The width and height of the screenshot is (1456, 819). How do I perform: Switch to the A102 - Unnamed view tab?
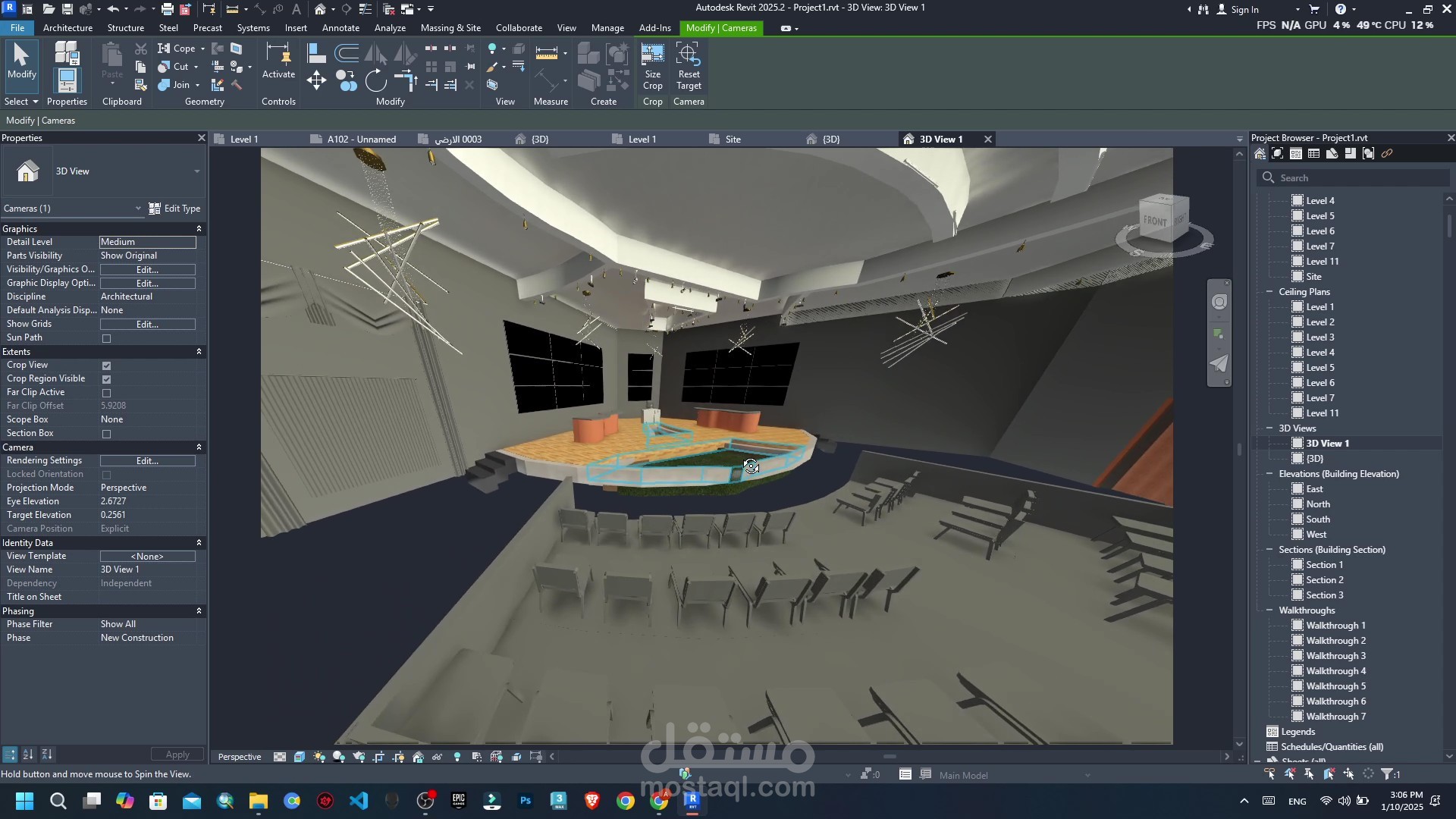(x=361, y=140)
